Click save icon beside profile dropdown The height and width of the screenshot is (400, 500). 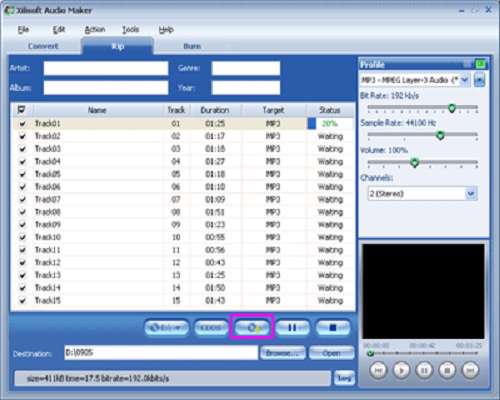click(479, 80)
